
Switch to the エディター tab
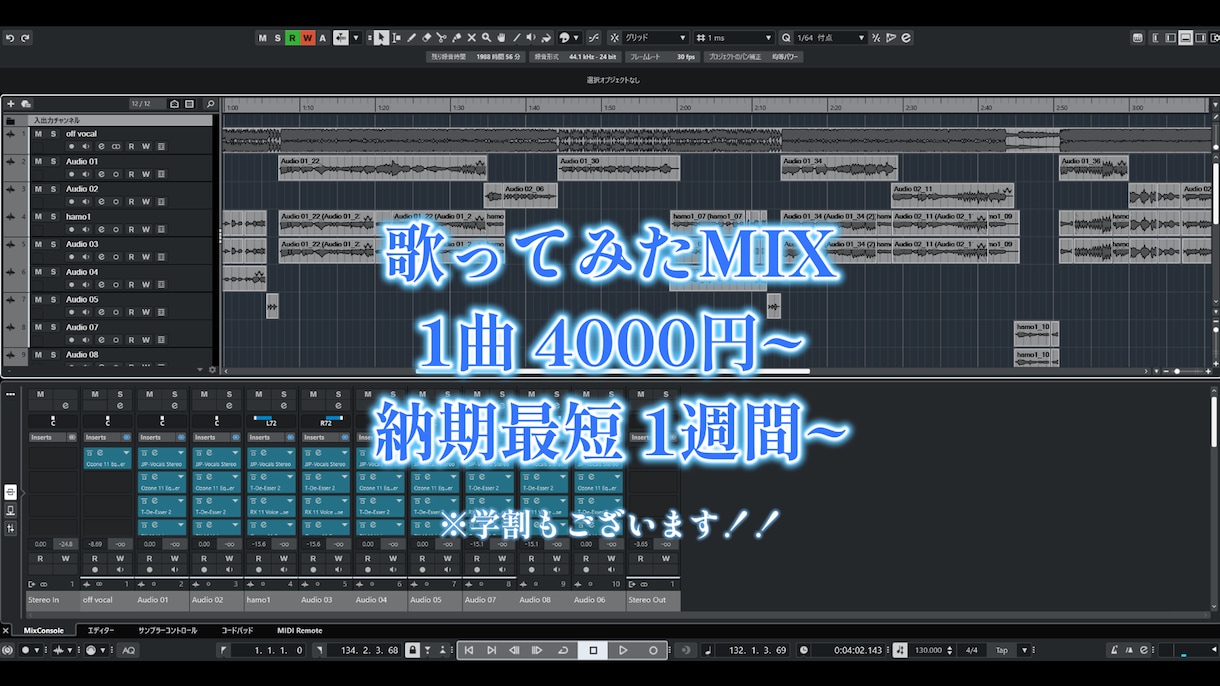pos(101,631)
